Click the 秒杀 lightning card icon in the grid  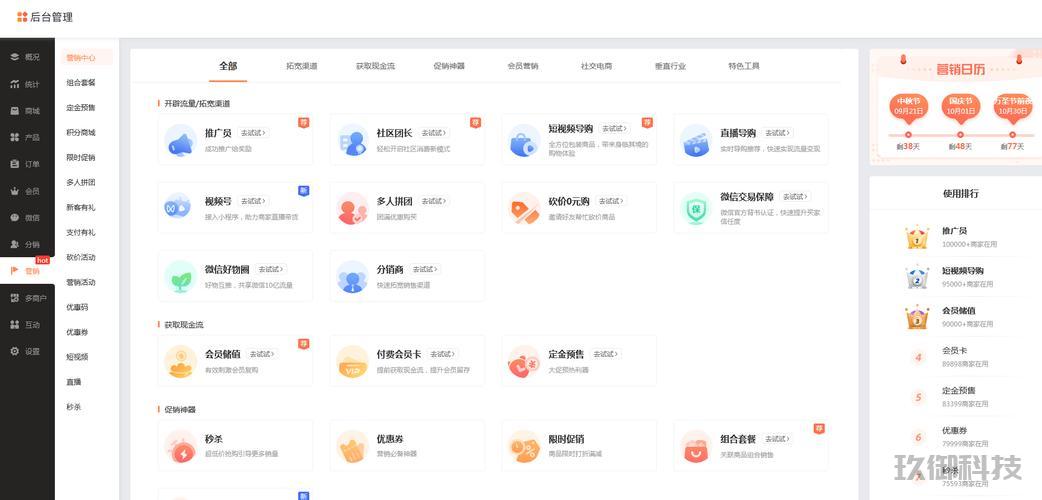(x=181, y=447)
